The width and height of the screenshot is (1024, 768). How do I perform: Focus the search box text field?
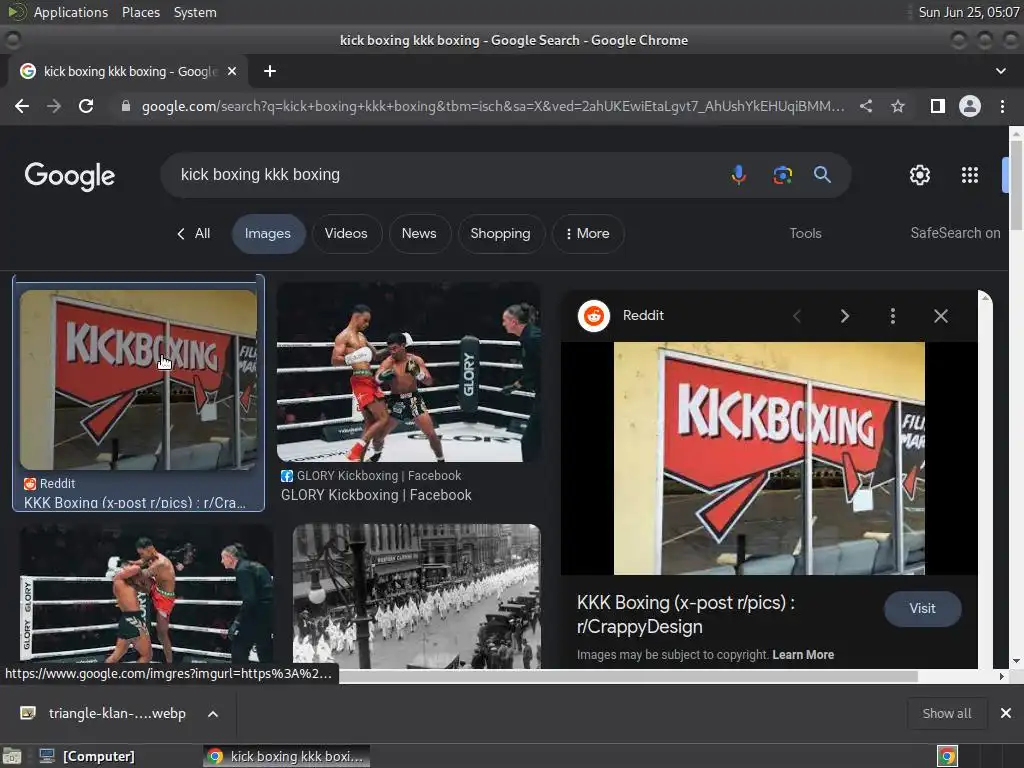tap(444, 174)
